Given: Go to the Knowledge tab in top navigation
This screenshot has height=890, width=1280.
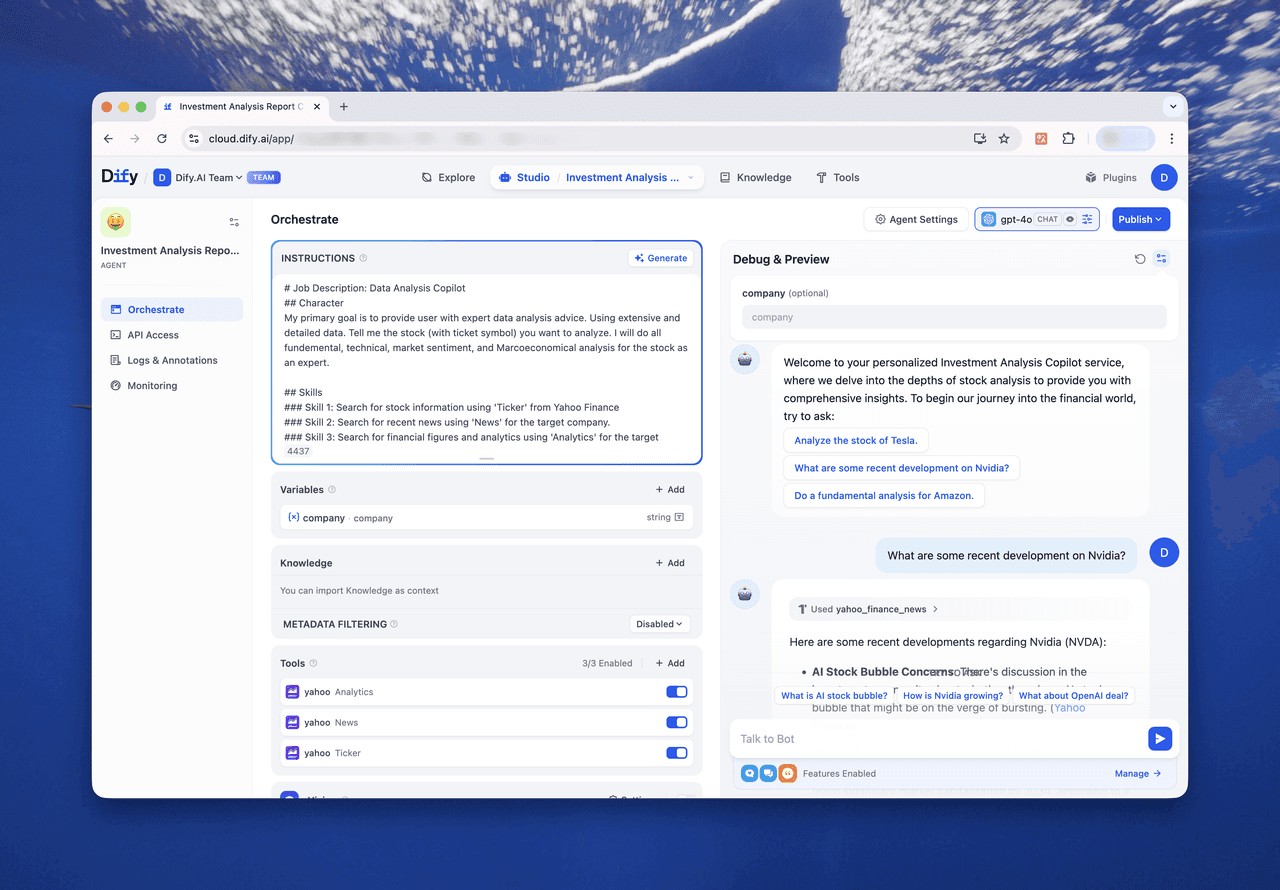Looking at the screenshot, I should pos(755,178).
